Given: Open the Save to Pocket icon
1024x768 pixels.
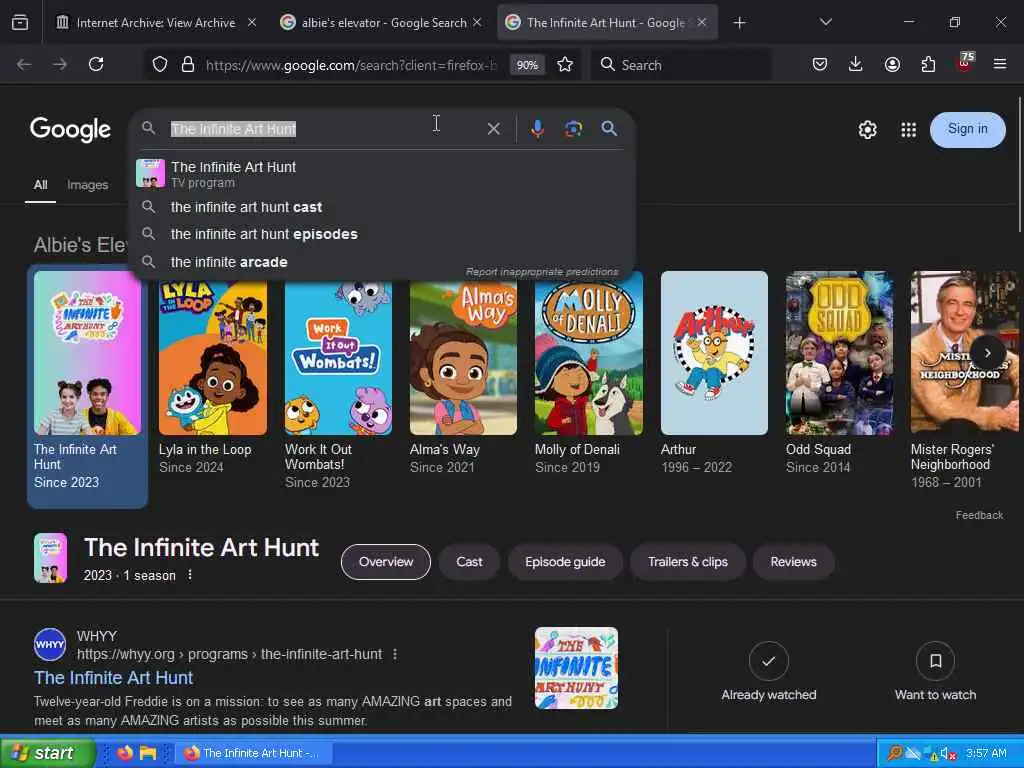Looking at the screenshot, I should click(820, 64).
